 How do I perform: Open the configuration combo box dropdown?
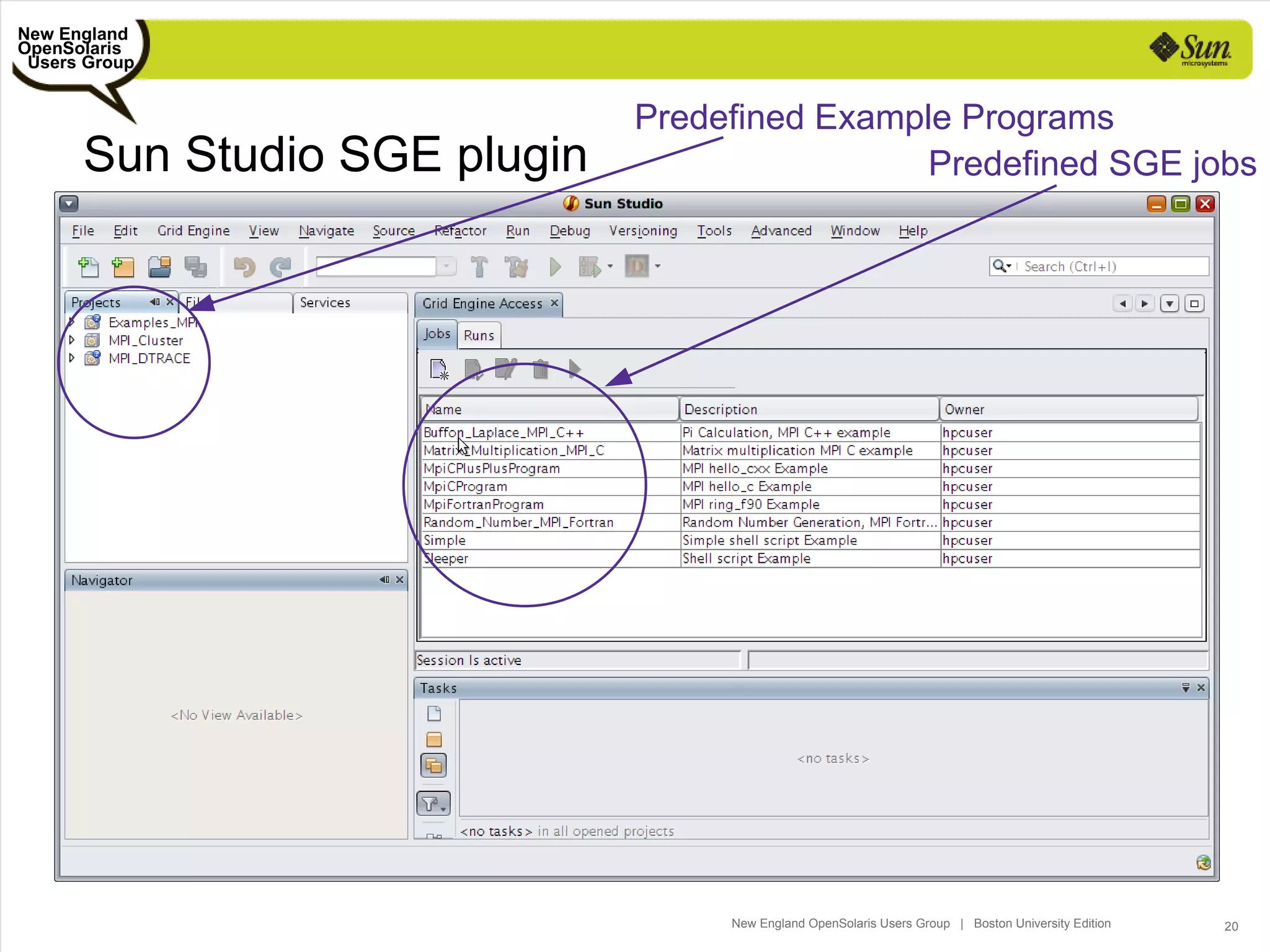446,267
